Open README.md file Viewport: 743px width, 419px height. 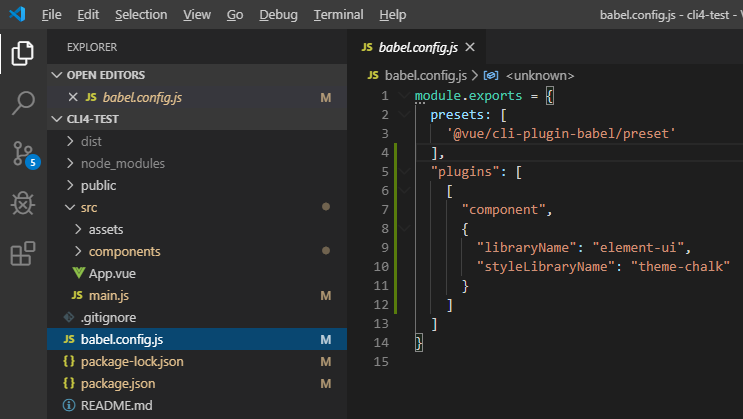[x=197, y=406]
